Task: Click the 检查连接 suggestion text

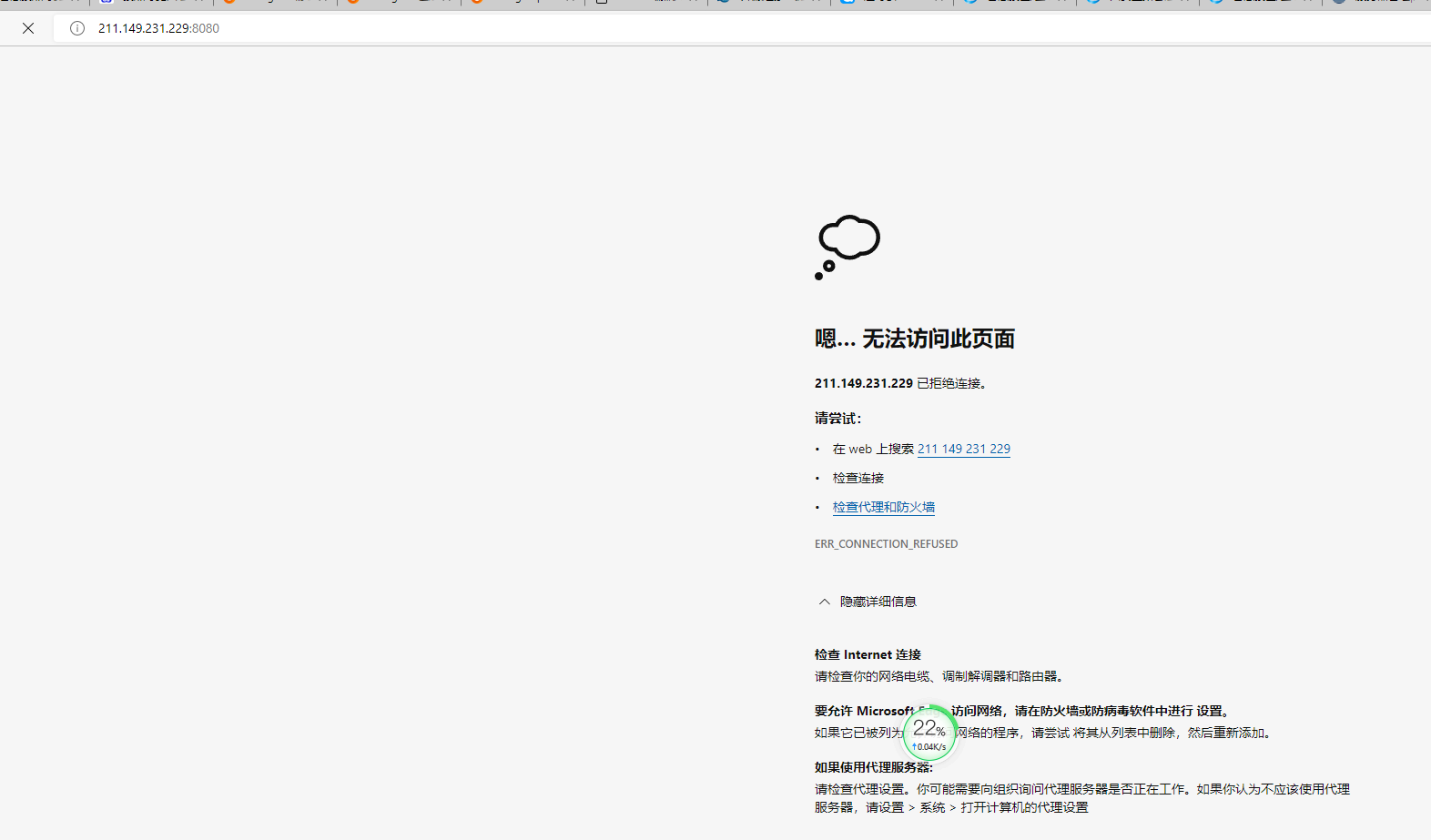Action: click(858, 478)
